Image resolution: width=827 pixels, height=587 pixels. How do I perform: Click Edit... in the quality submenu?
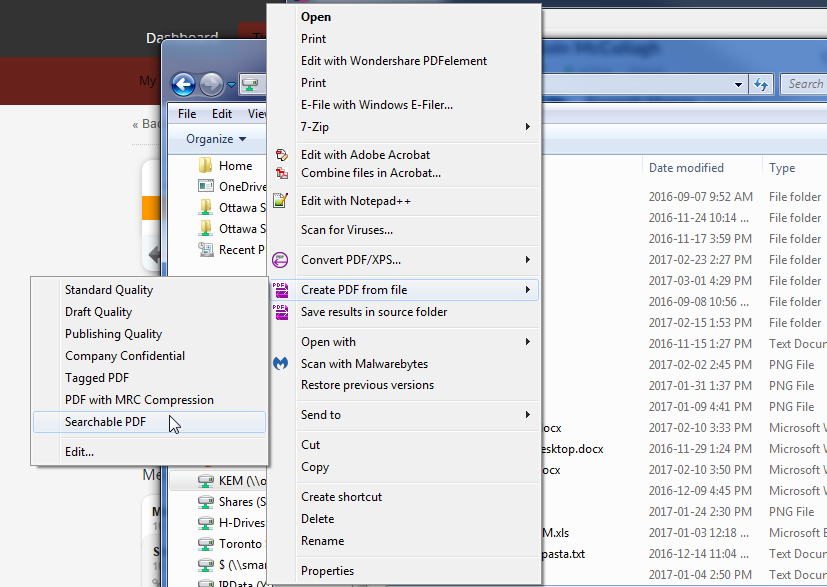point(79,452)
